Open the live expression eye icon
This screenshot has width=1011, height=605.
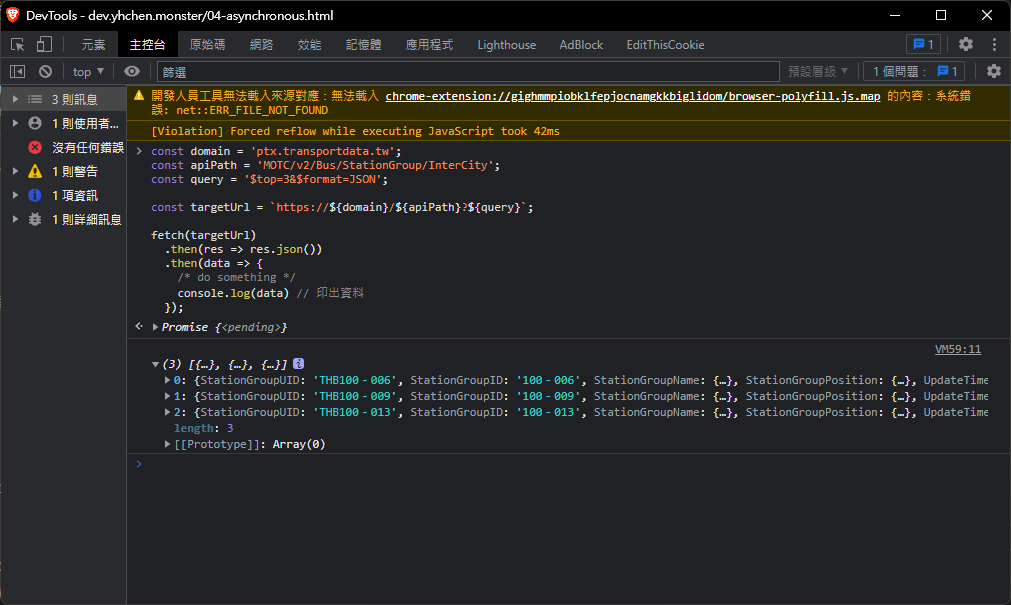132,71
